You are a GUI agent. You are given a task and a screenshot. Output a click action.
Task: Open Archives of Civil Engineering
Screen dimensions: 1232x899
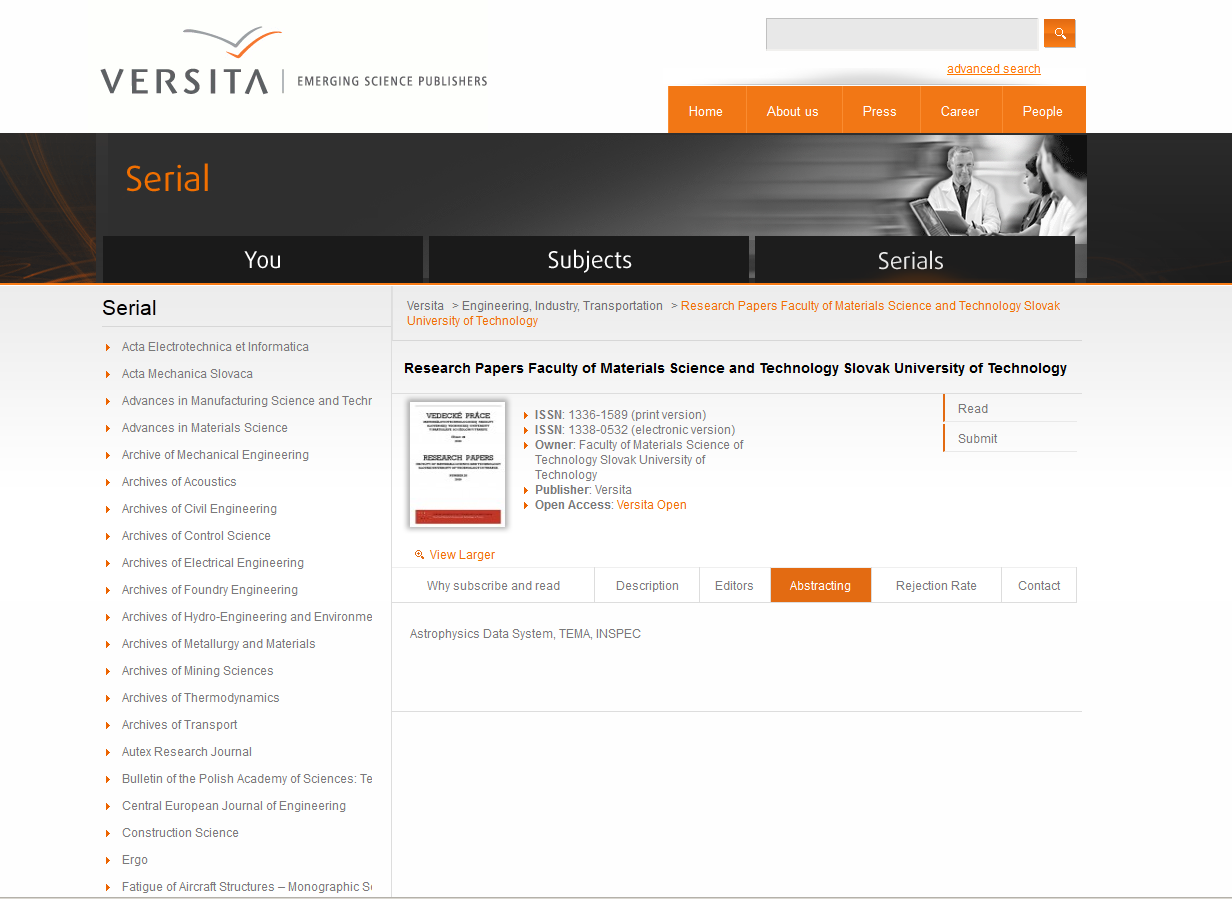pyautogui.click(x=199, y=509)
